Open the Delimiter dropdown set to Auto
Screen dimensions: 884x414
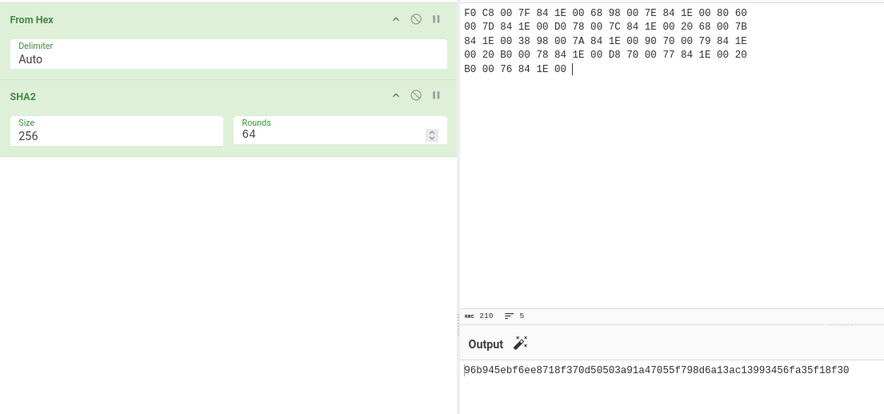click(x=229, y=54)
